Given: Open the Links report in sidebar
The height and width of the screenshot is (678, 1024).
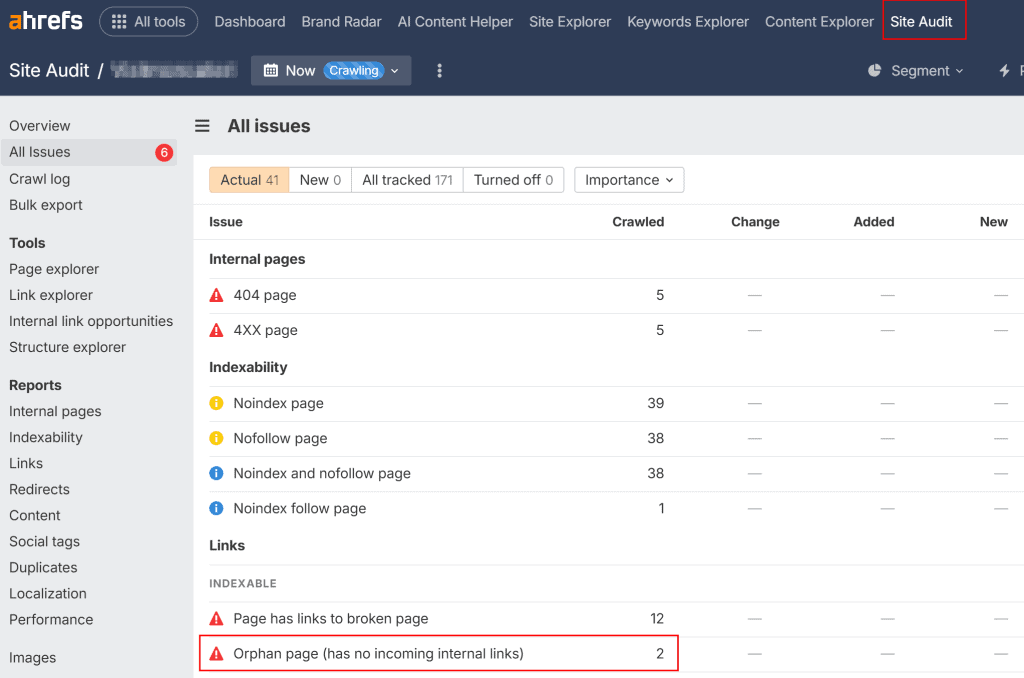Looking at the screenshot, I should click(26, 464).
